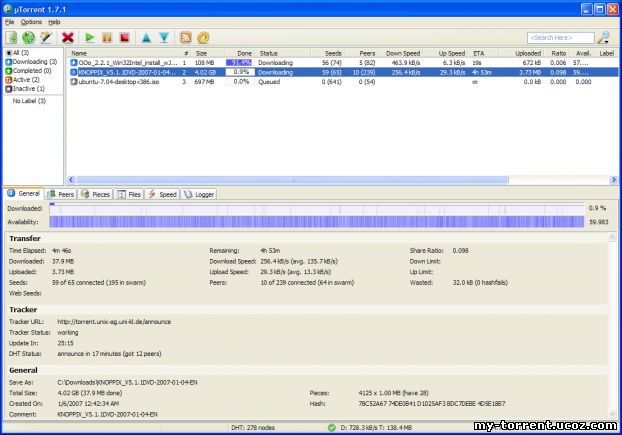Click the KNOPPIX 0.9% progress bar

(x=240, y=72)
